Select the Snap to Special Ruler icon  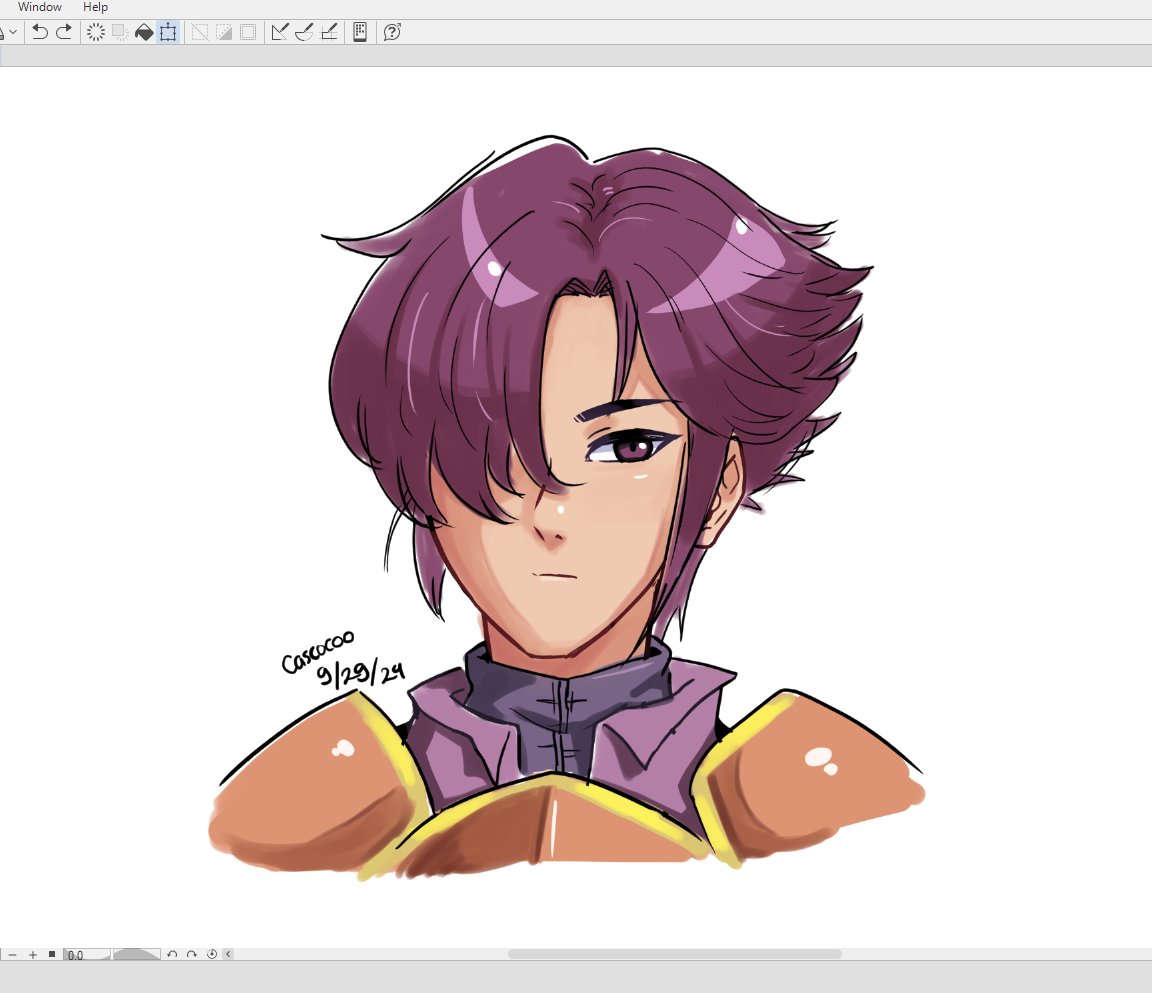pos(304,32)
